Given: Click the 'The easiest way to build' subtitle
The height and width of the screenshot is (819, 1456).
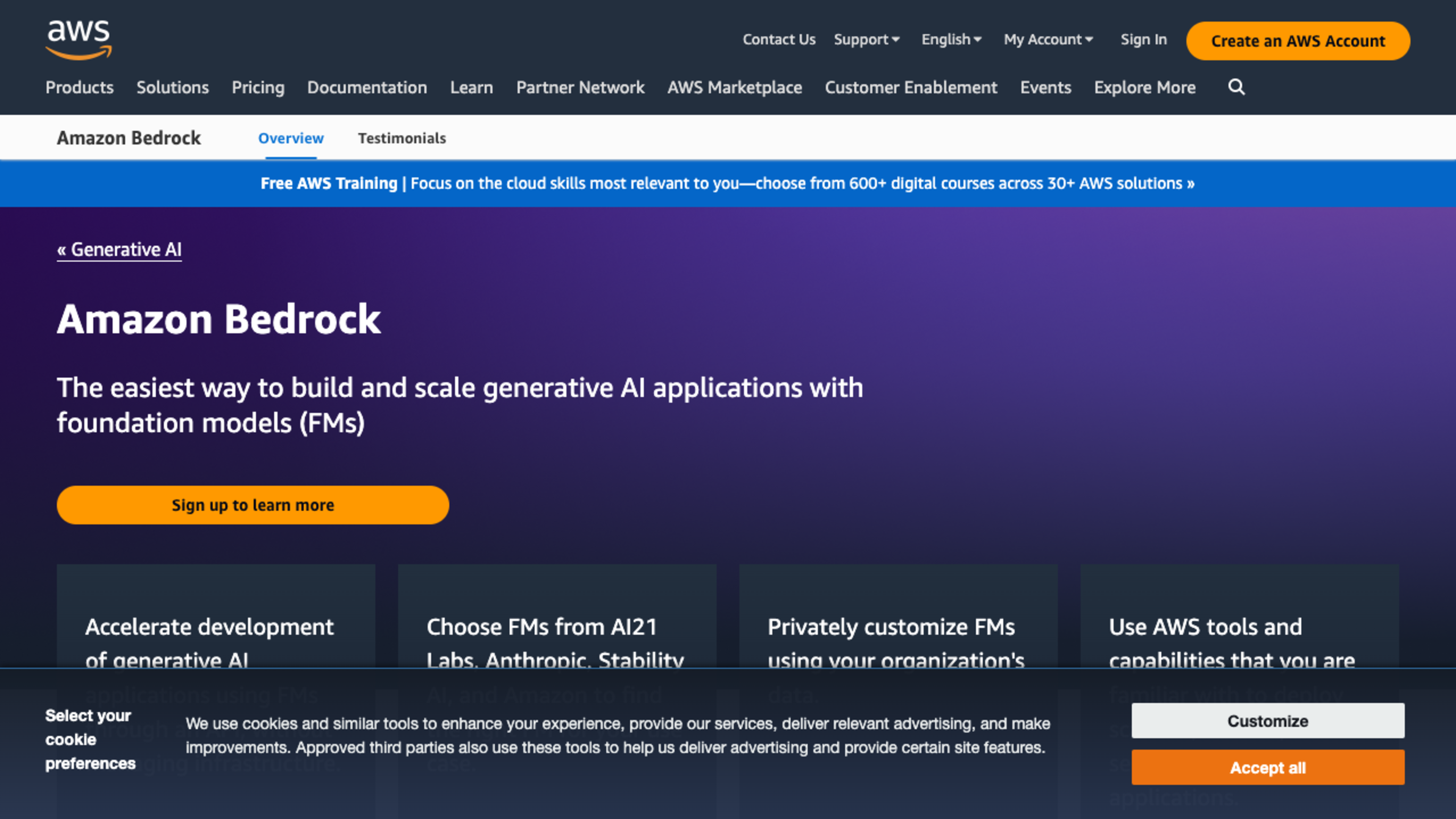Looking at the screenshot, I should (x=460, y=405).
